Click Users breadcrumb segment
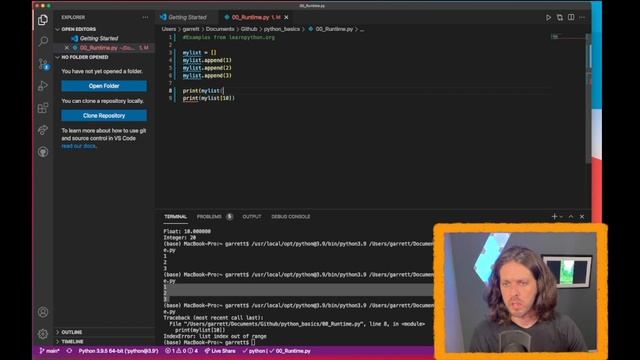 point(169,29)
